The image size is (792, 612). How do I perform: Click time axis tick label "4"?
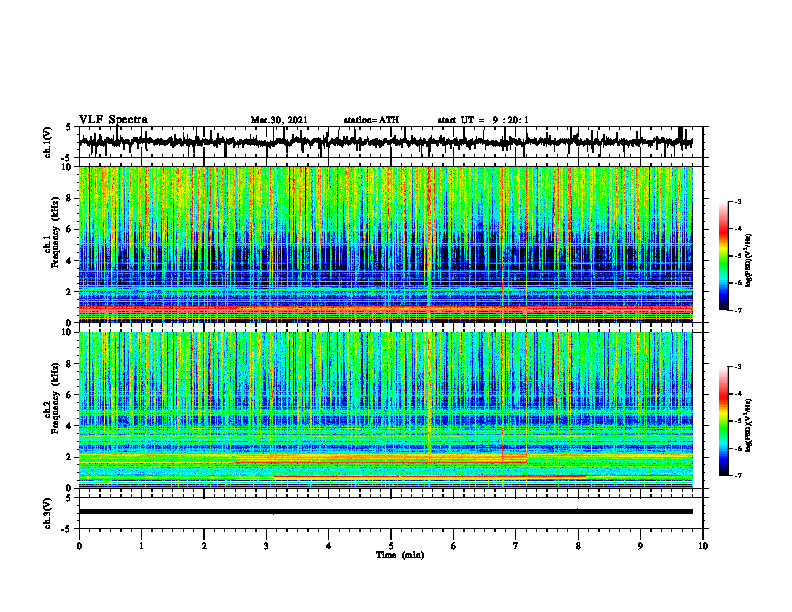329,546
